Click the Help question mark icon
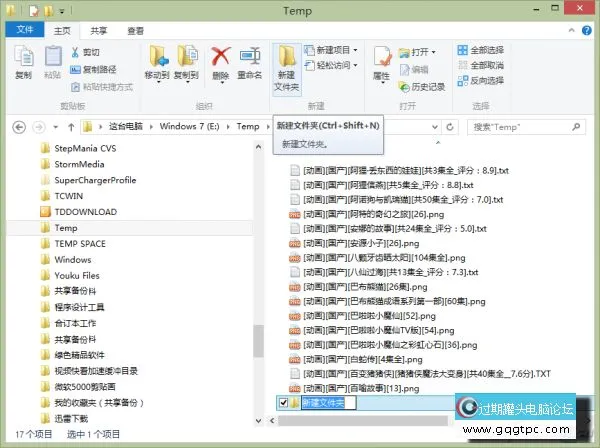Screen dimensions: 600x448 click(x=587, y=31)
